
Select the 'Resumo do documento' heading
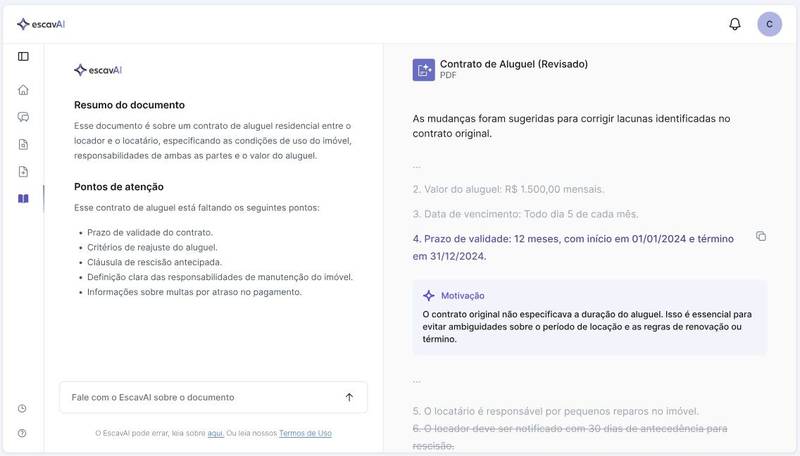point(129,105)
